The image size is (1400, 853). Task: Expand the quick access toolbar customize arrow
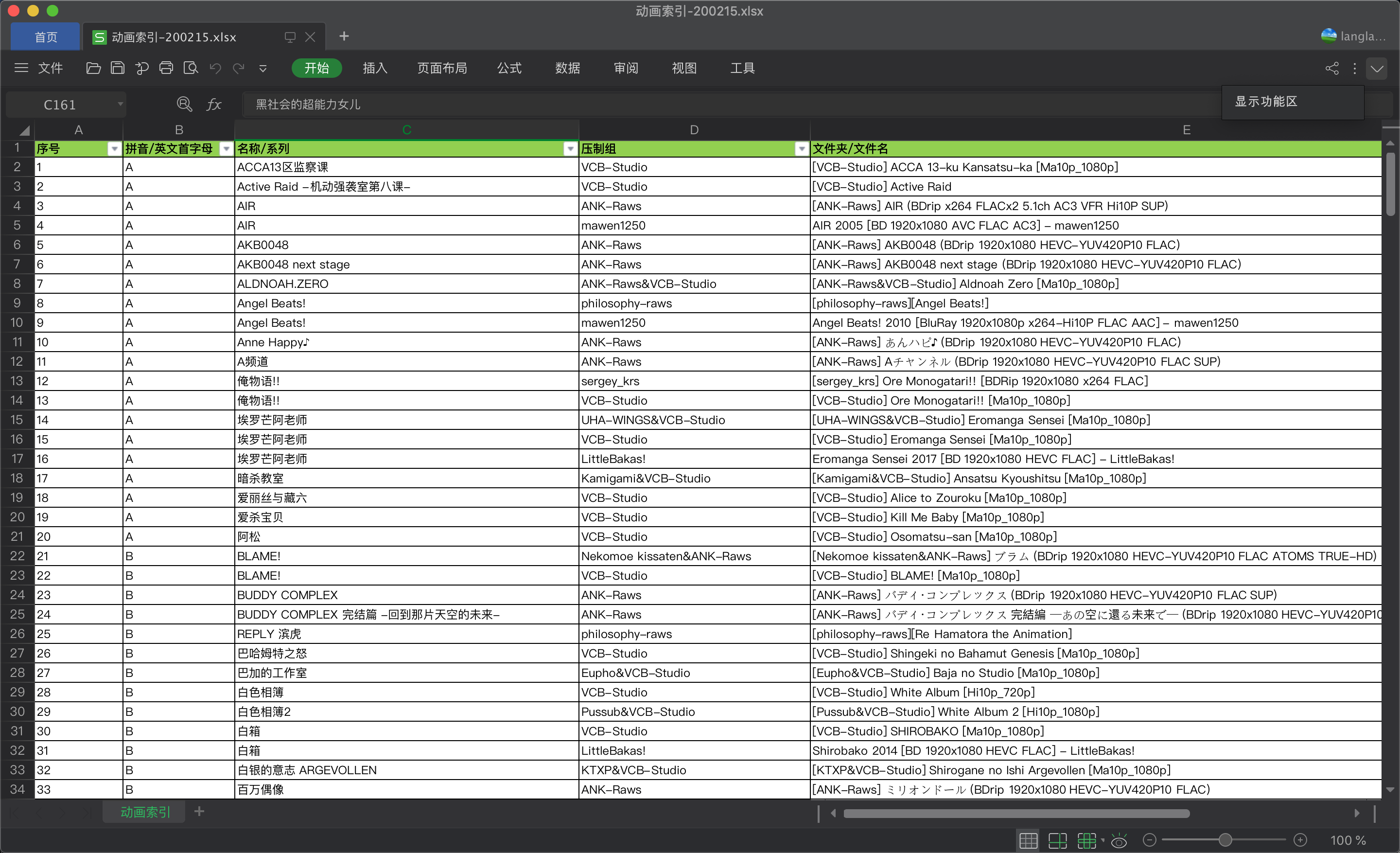click(x=263, y=69)
